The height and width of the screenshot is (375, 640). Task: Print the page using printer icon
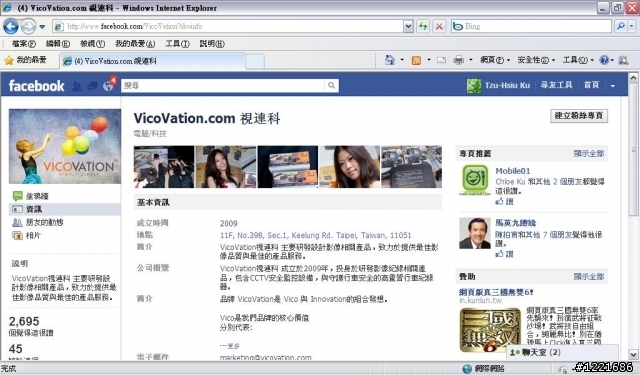459,60
